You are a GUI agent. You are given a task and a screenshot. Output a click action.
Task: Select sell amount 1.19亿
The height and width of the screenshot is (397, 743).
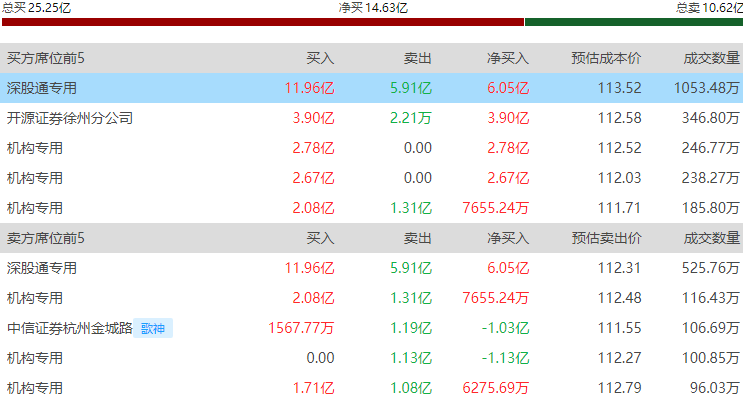pyautogui.click(x=411, y=328)
